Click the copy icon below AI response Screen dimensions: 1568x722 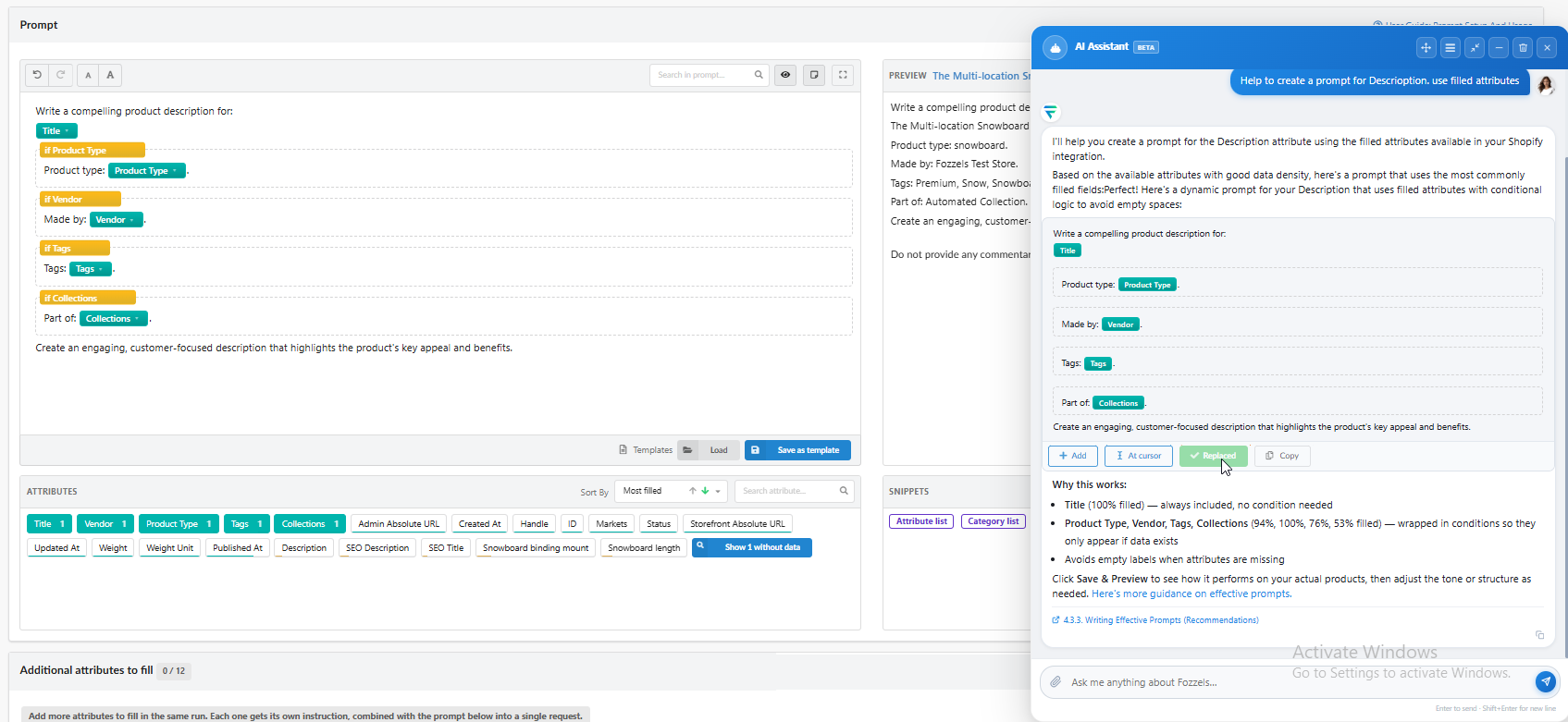point(1540,635)
